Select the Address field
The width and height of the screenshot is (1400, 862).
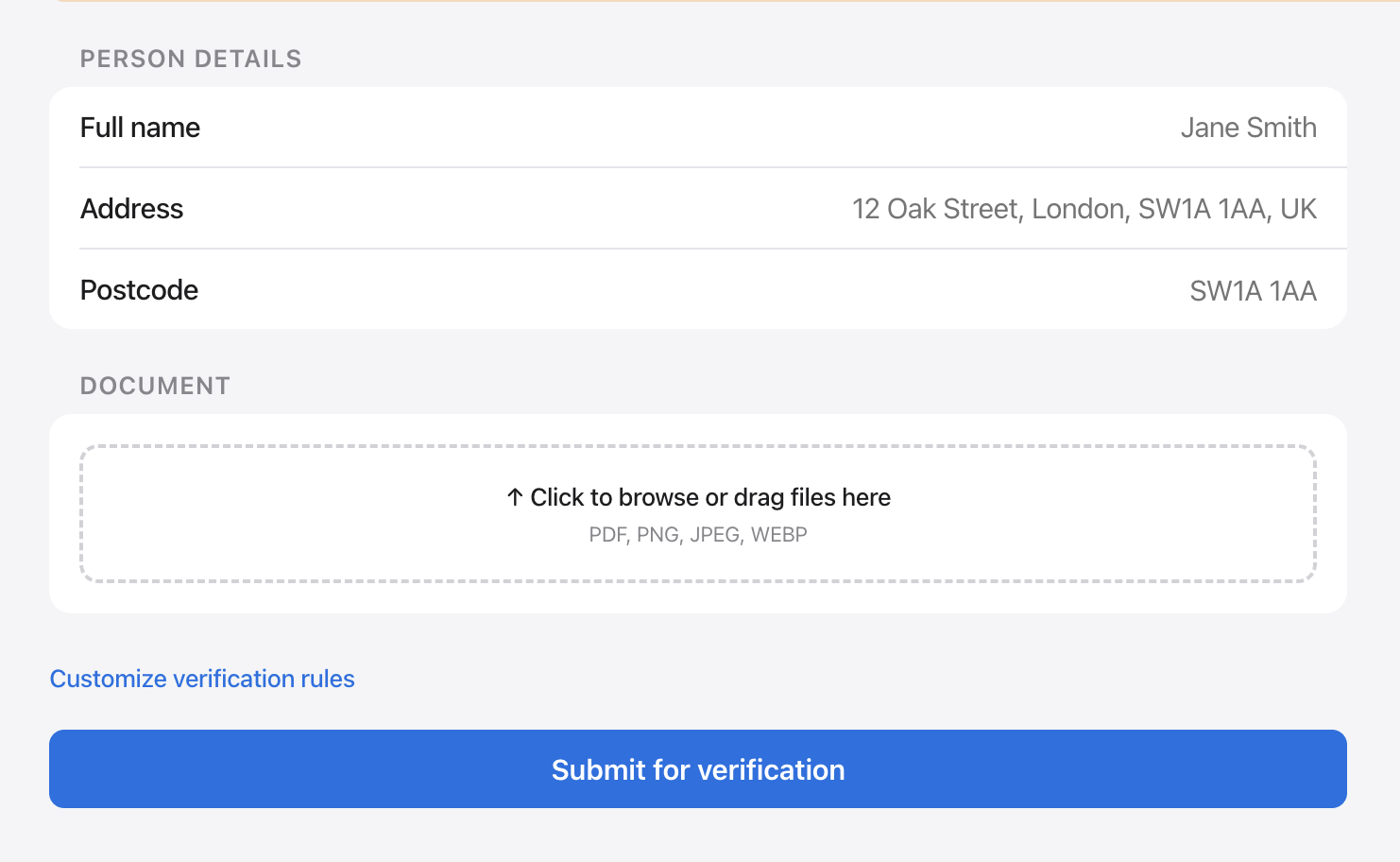pyautogui.click(x=698, y=209)
